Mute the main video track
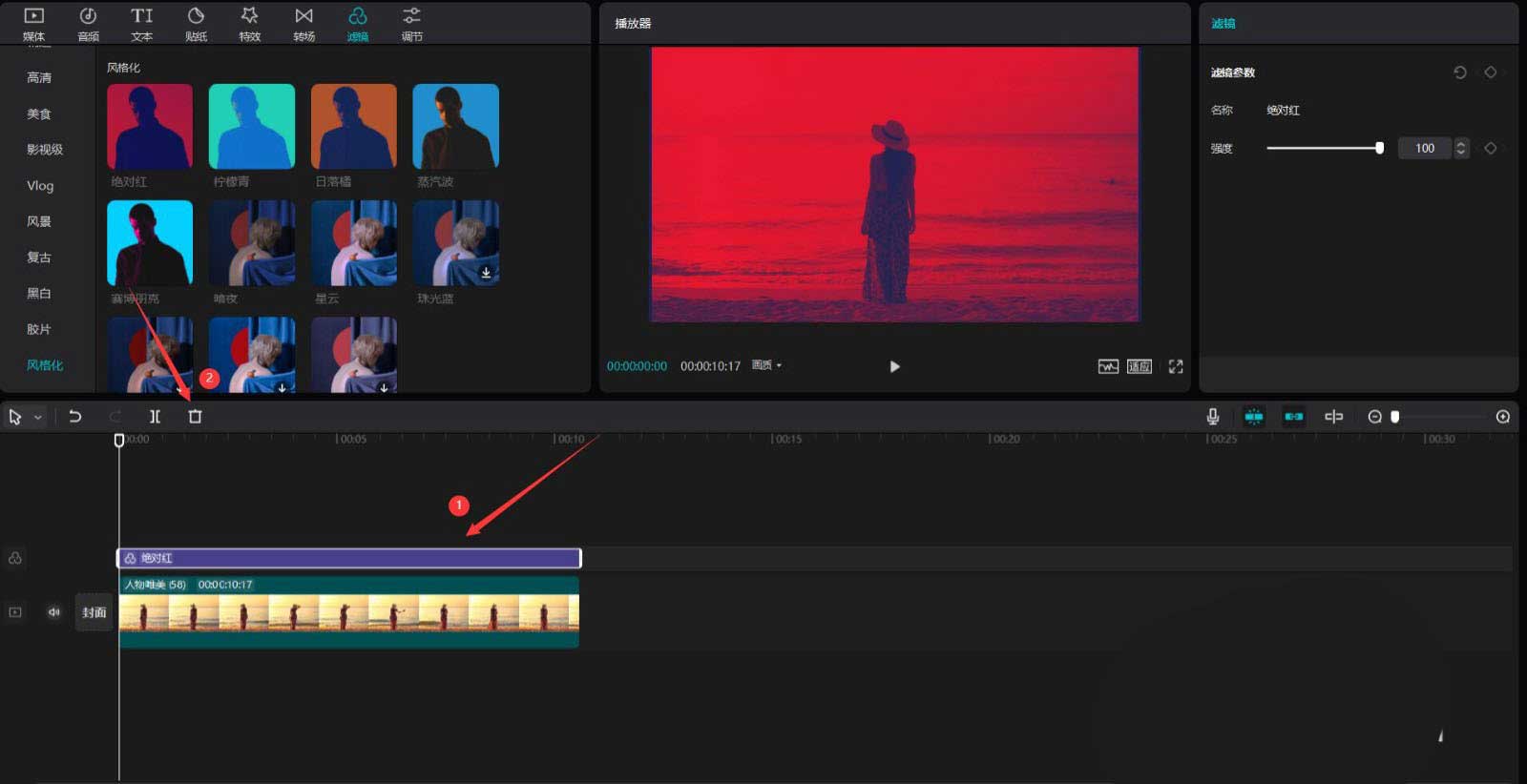The image size is (1527, 784). click(x=53, y=612)
